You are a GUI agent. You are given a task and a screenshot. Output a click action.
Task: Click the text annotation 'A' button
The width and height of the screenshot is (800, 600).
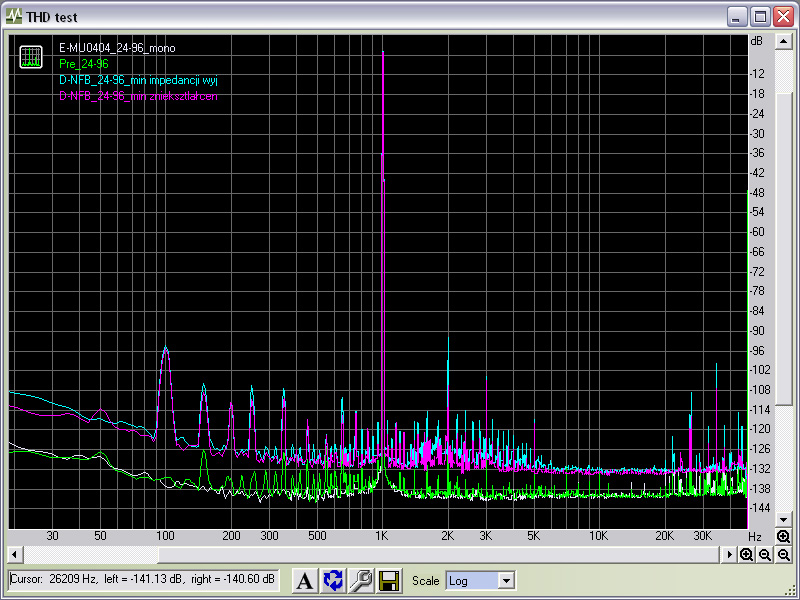pos(305,581)
